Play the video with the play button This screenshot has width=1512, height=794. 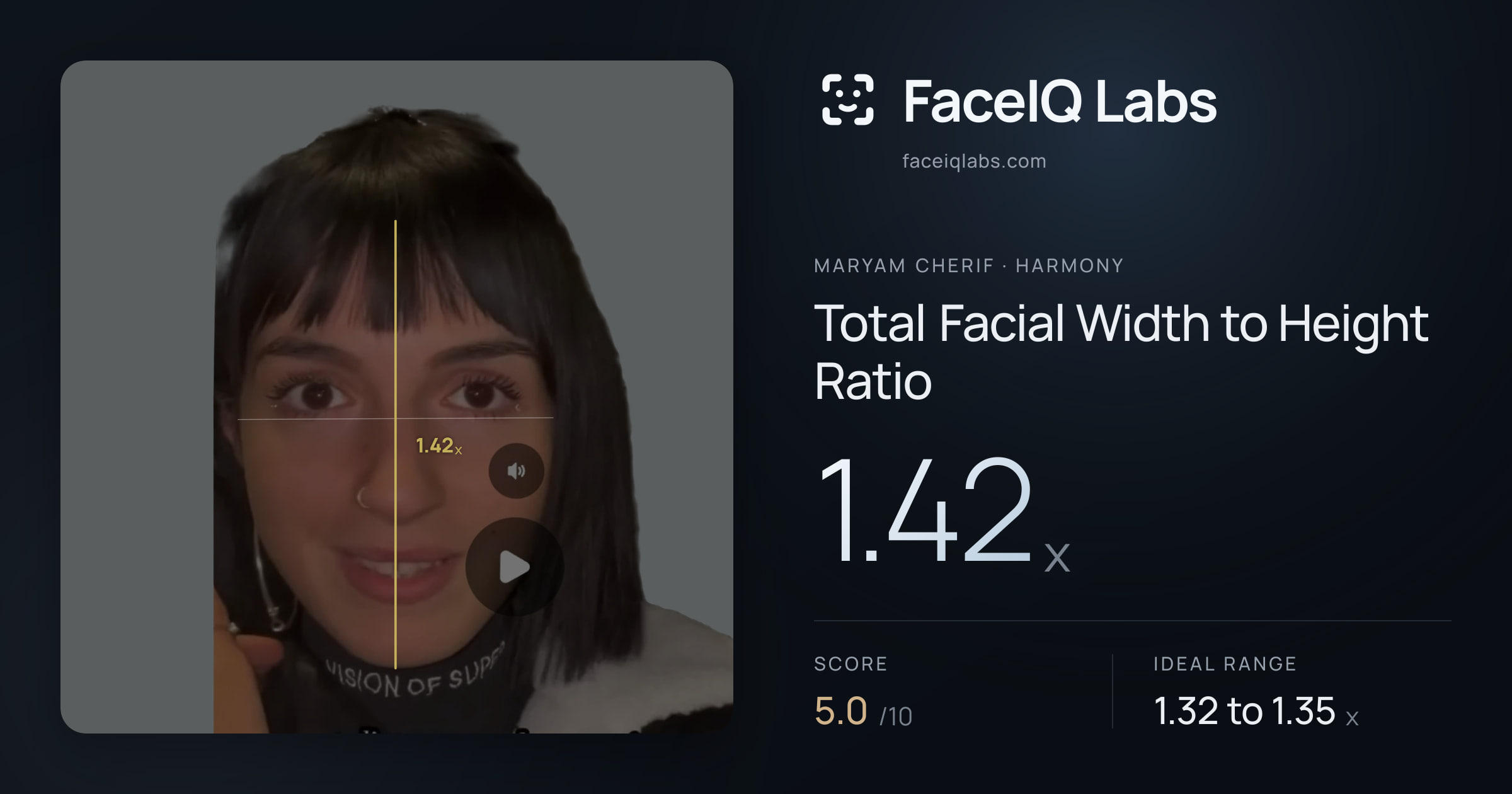coord(514,567)
